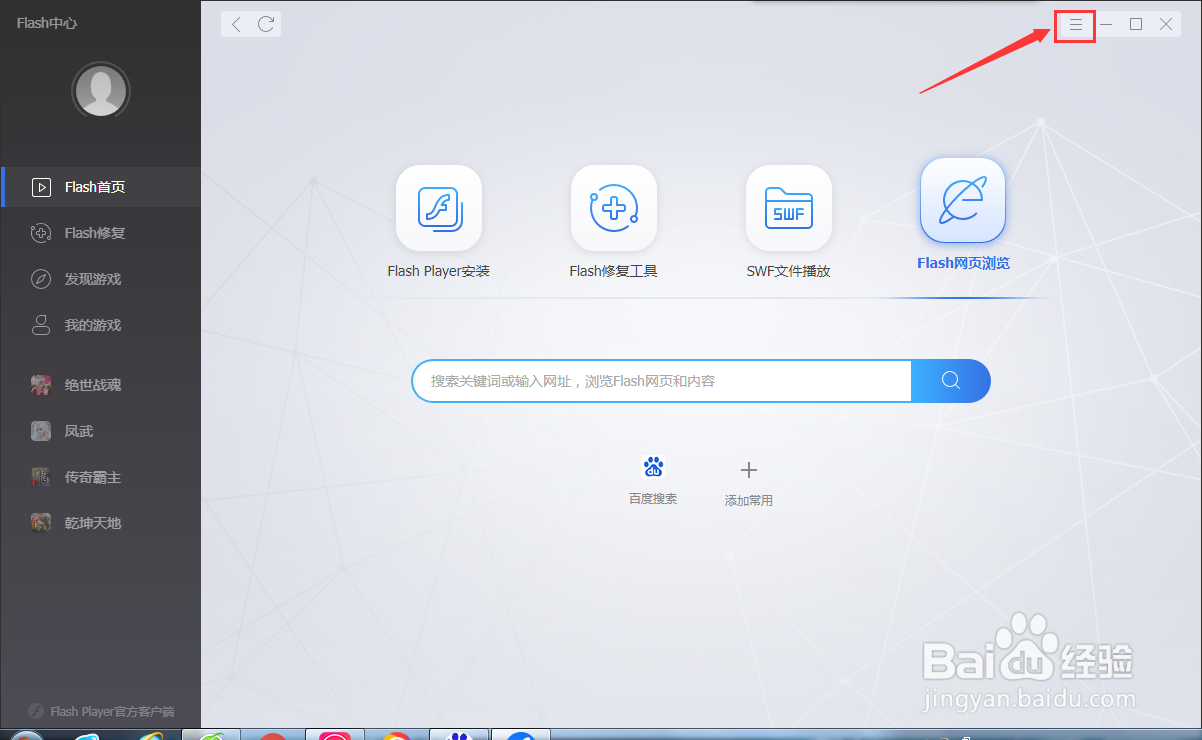Select the Flash网页浏览 browser icon

pyautogui.click(x=963, y=200)
